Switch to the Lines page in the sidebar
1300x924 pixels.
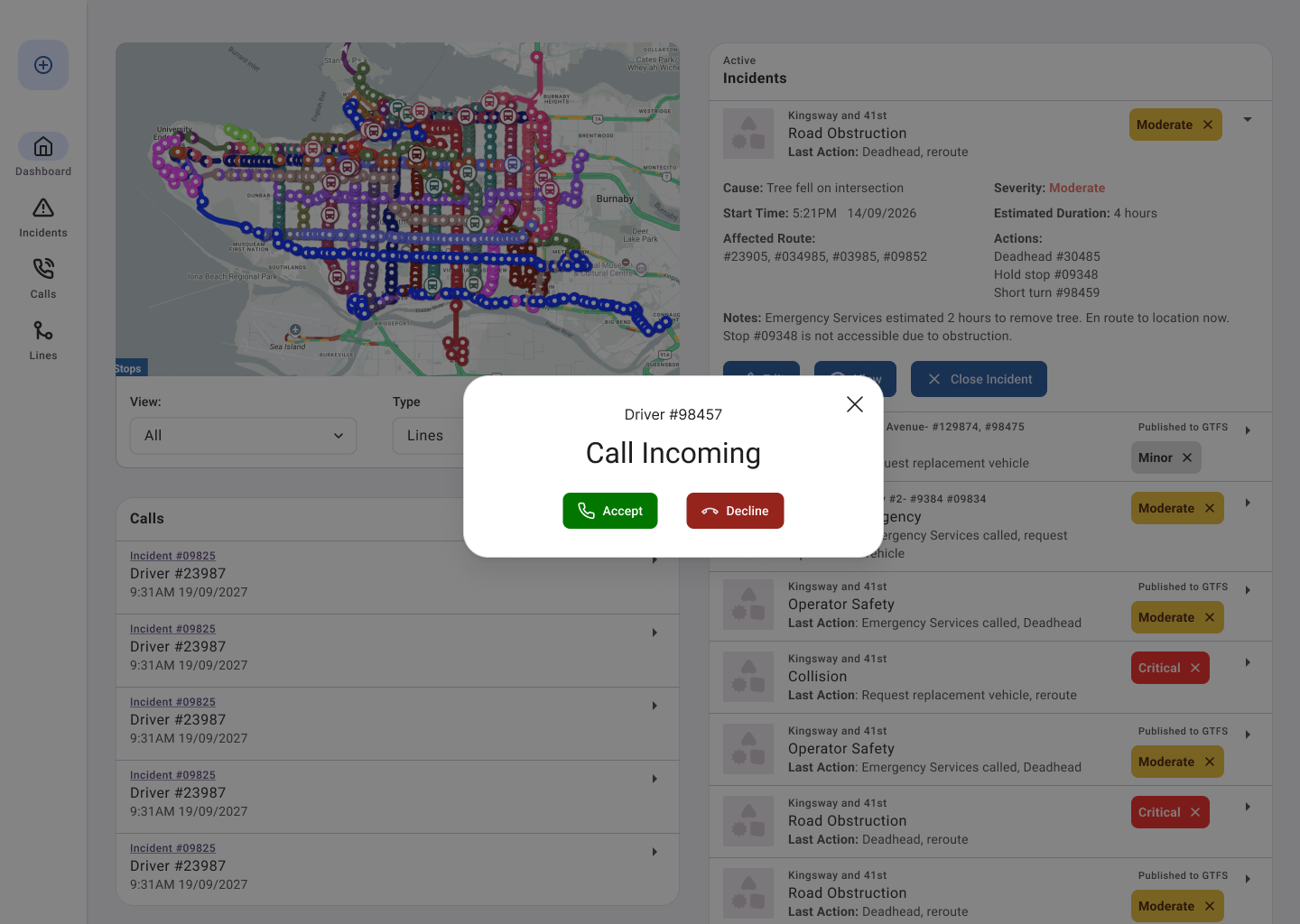pyautogui.click(x=43, y=340)
